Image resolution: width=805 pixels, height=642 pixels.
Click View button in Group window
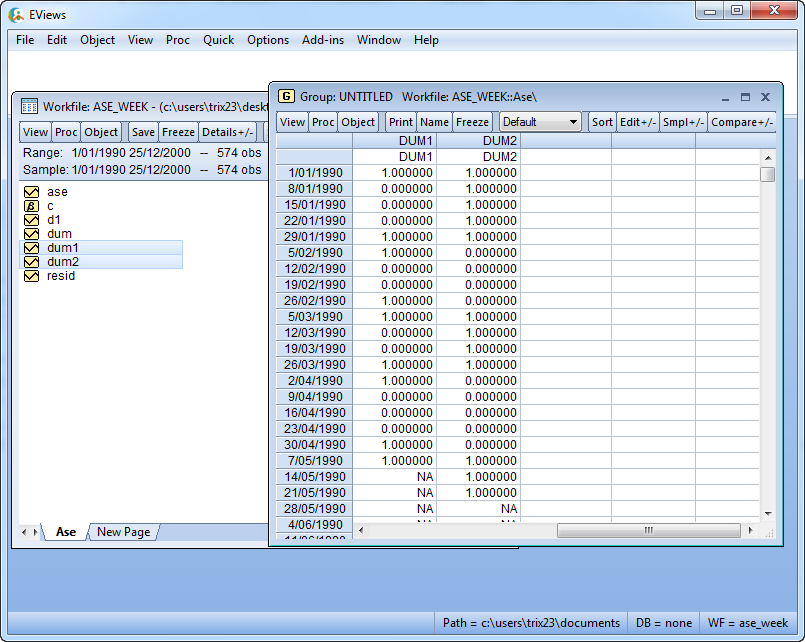[292, 122]
